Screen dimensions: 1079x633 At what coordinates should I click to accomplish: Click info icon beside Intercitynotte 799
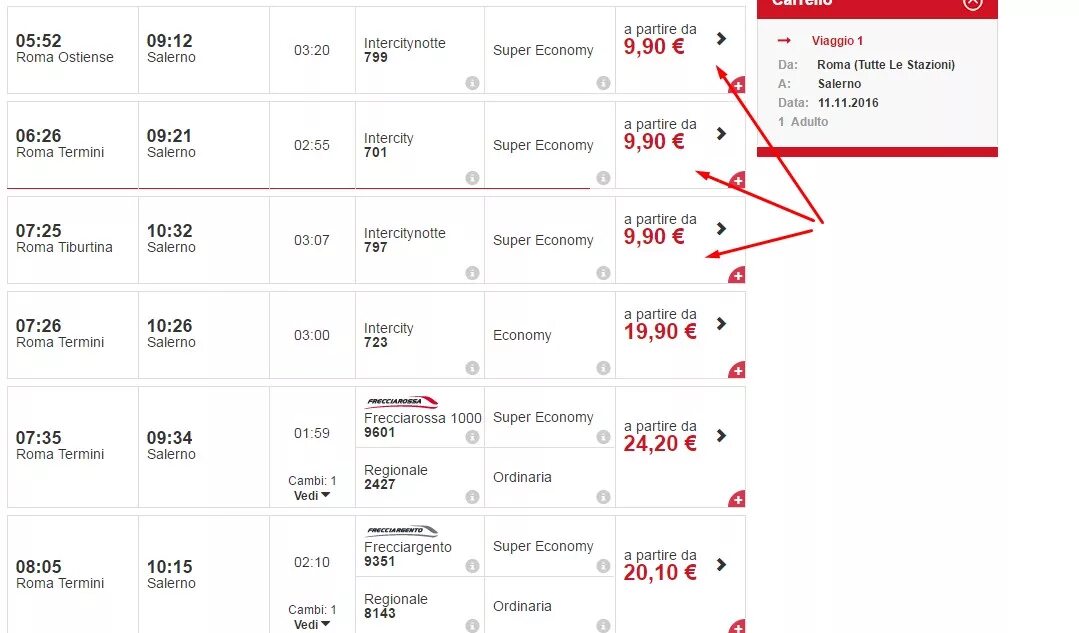click(472, 83)
